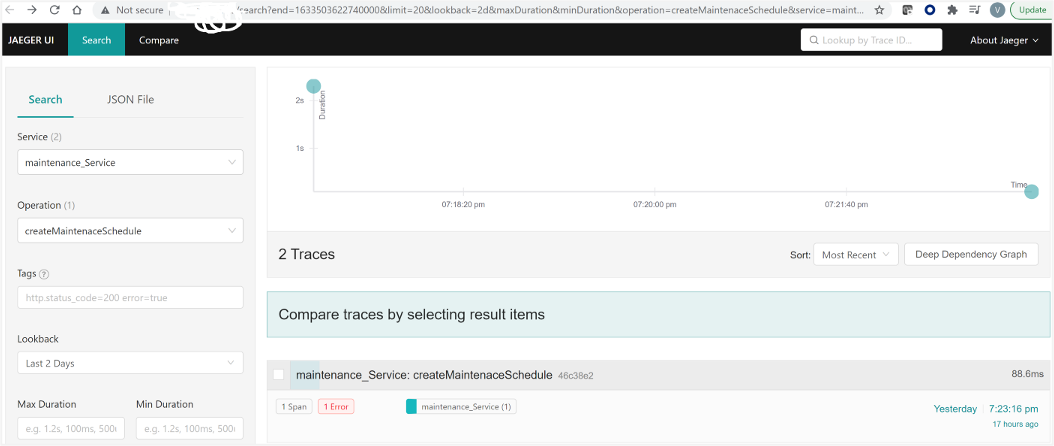Click the Max Duration input
Image resolution: width=1054 pixels, height=446 pixels.
71,429
